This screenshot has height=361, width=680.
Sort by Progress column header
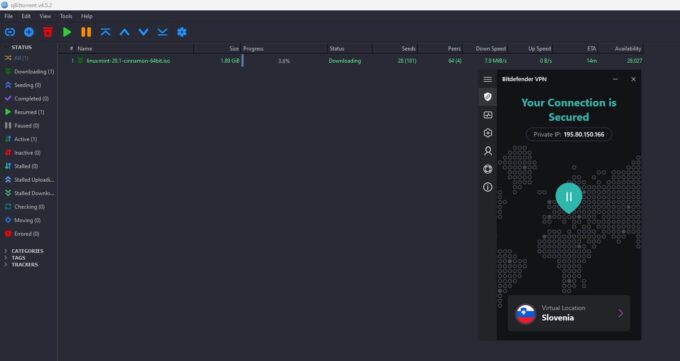[284, 49]
